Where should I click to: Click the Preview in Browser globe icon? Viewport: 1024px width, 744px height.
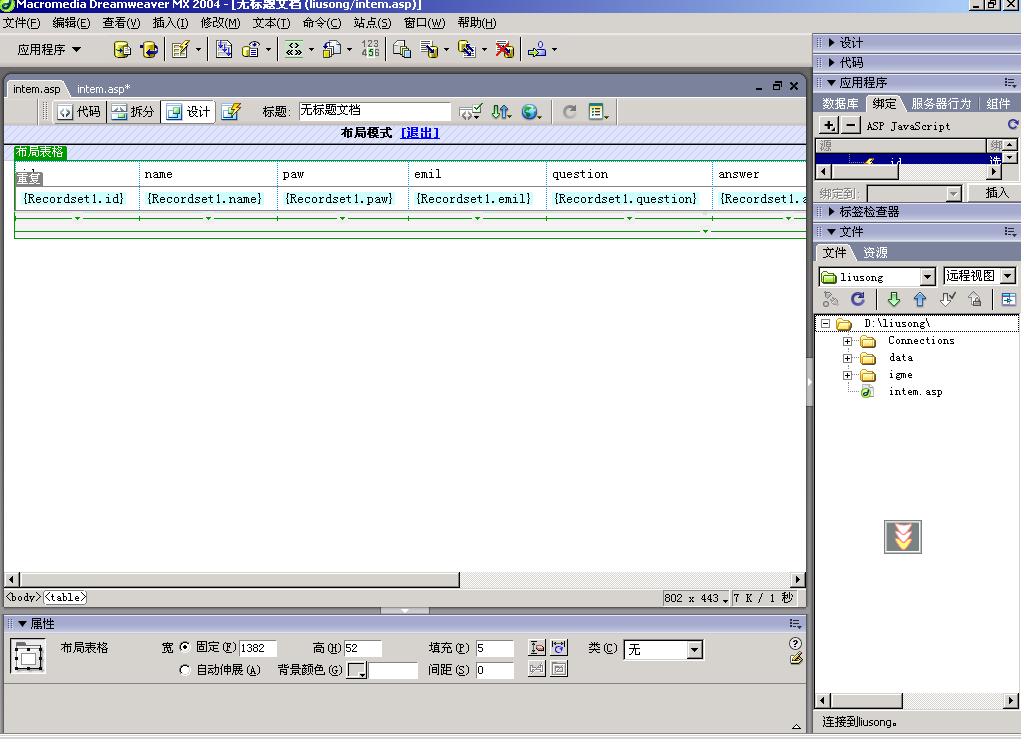(530, 112)
